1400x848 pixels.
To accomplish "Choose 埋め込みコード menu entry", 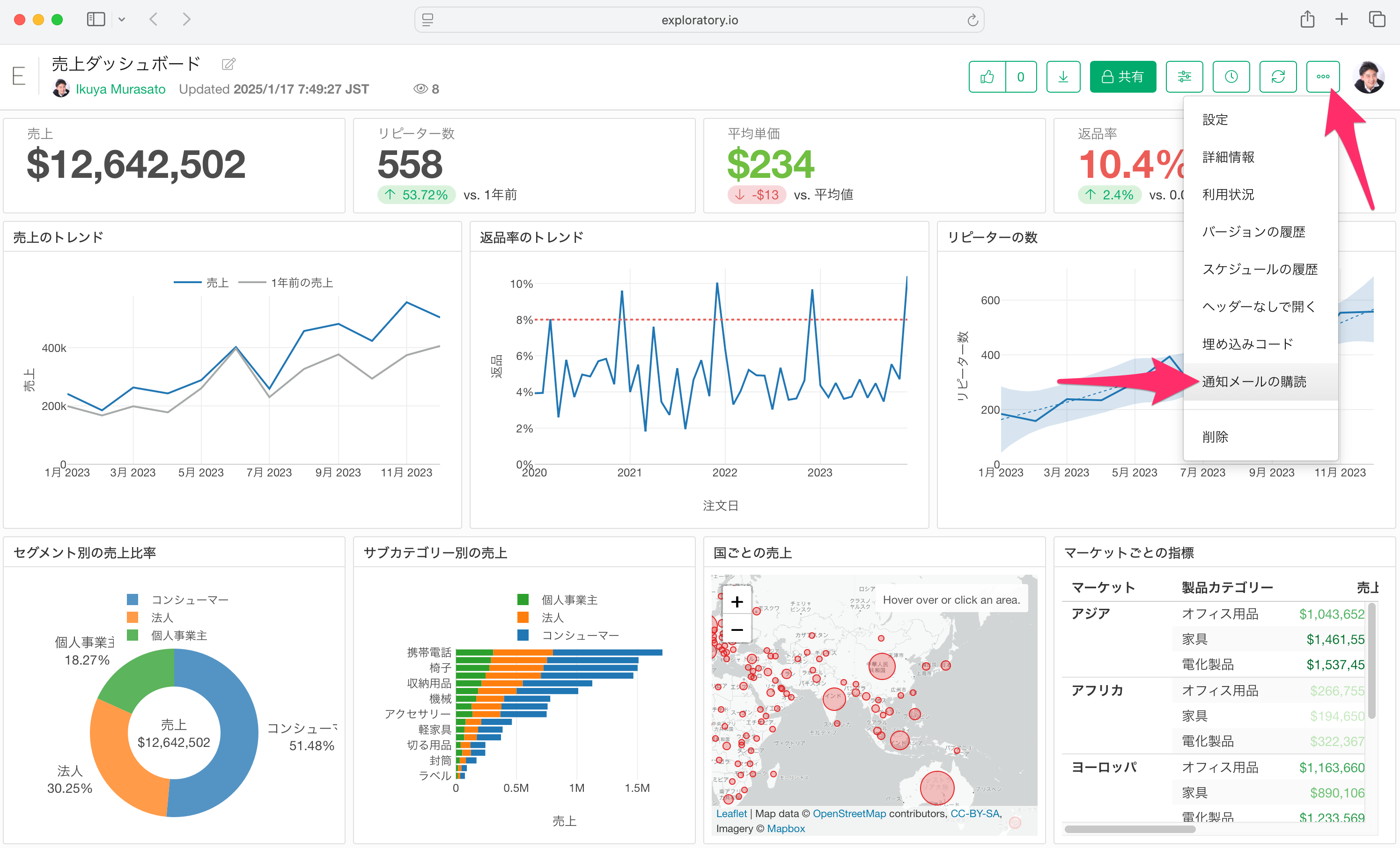I will (1247, 344).
